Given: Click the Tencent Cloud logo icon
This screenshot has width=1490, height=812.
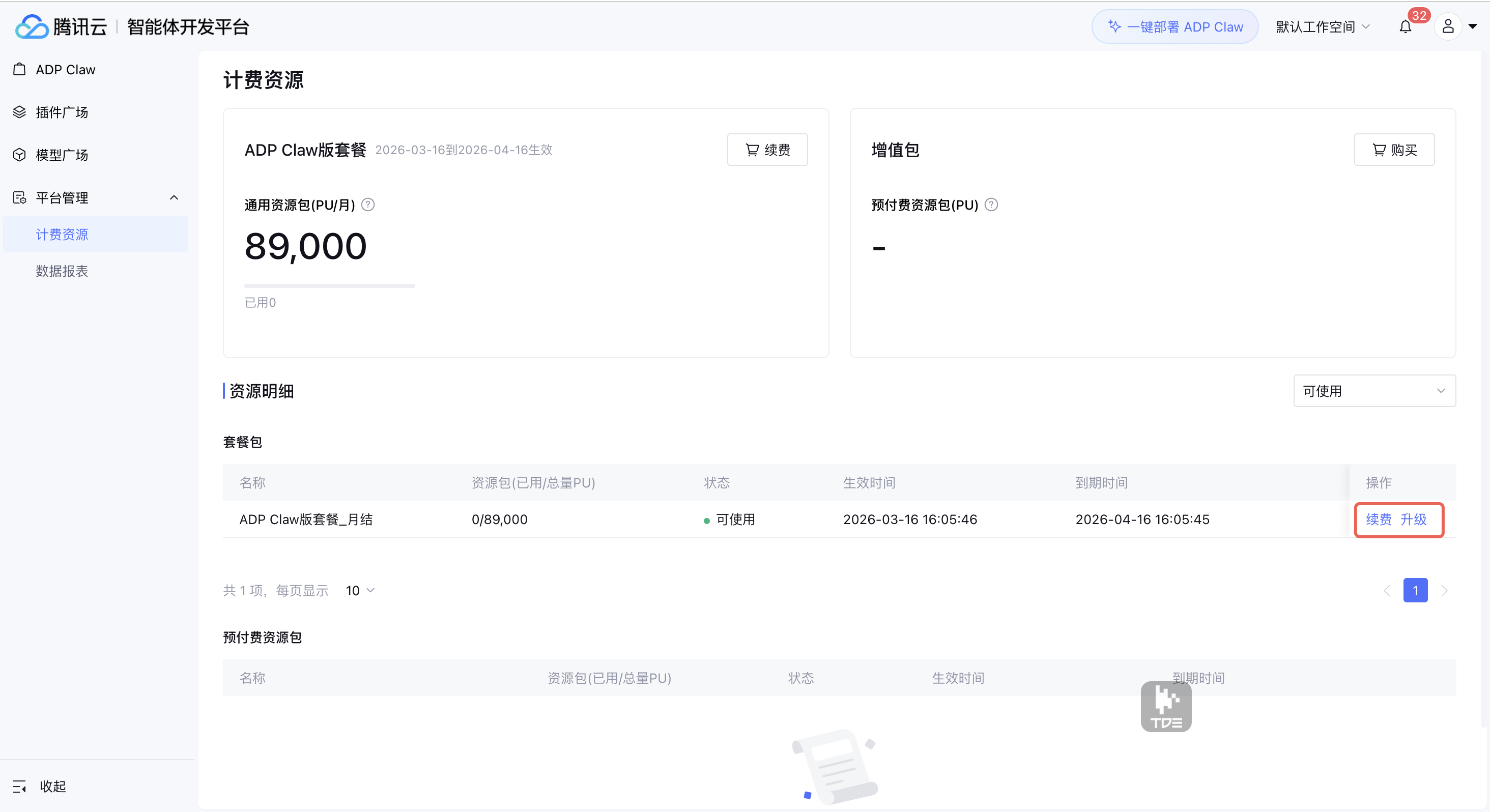Looking at the screenshot, I should 31,26.
